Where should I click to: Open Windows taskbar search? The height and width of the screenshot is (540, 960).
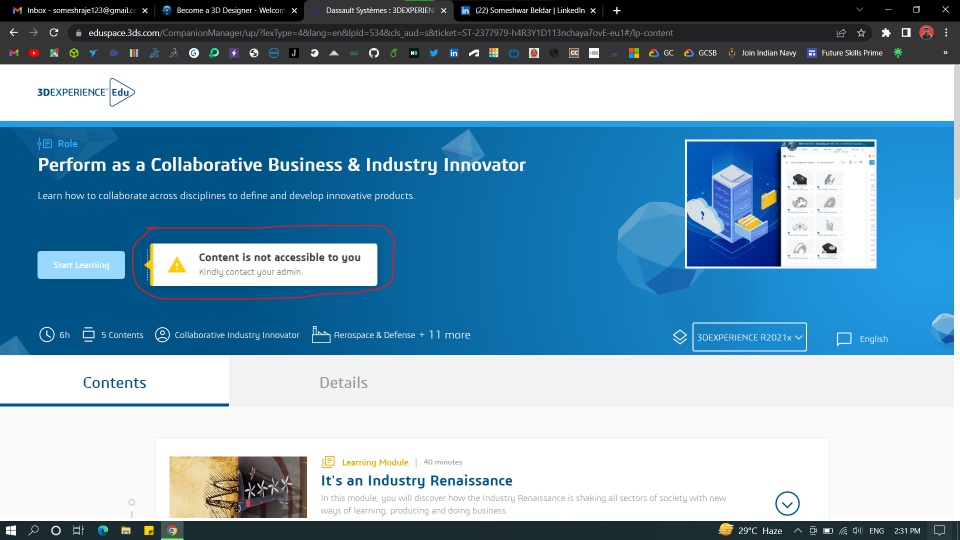34,530
